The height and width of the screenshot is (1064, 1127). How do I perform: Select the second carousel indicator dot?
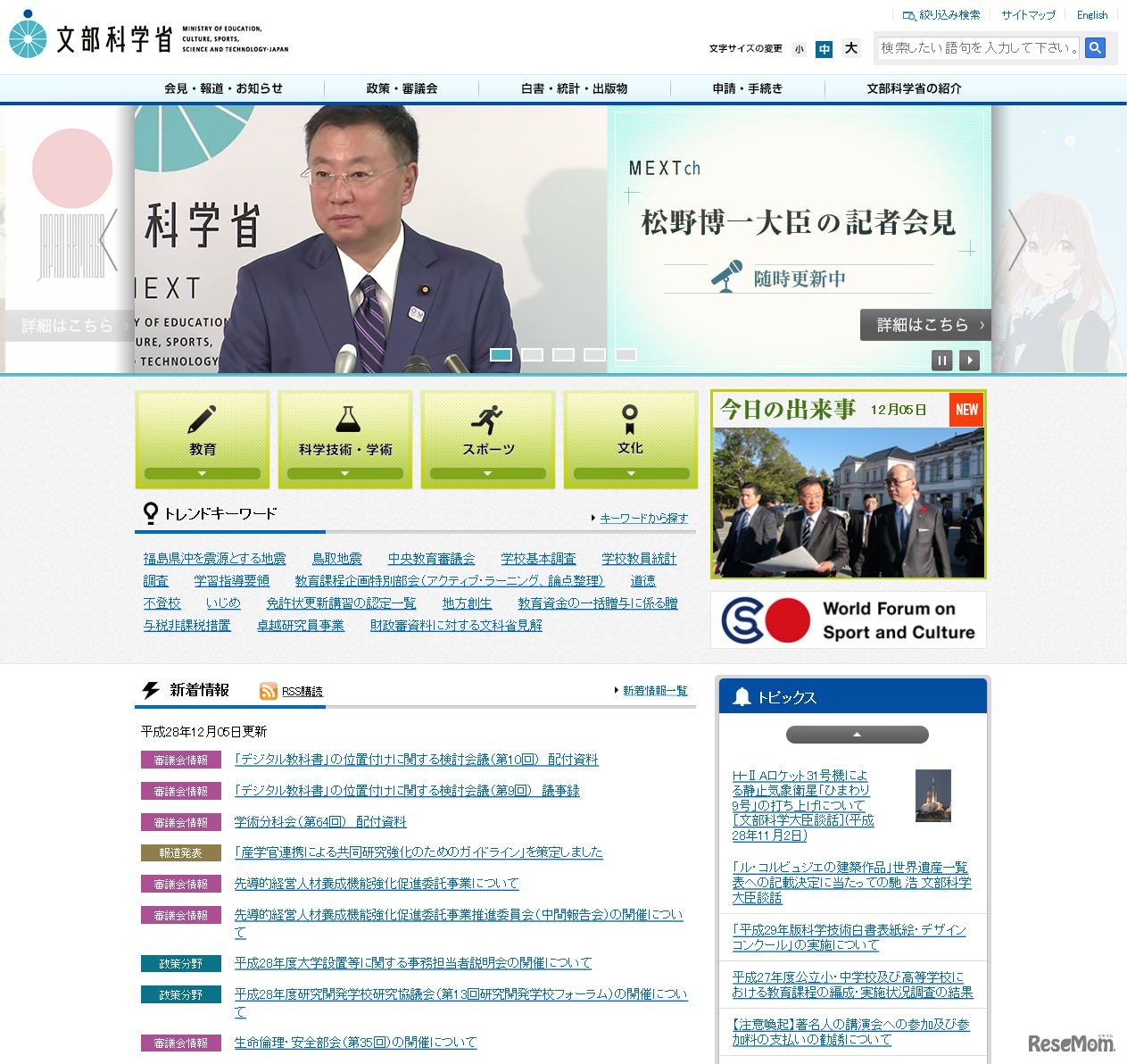(533, 353)
